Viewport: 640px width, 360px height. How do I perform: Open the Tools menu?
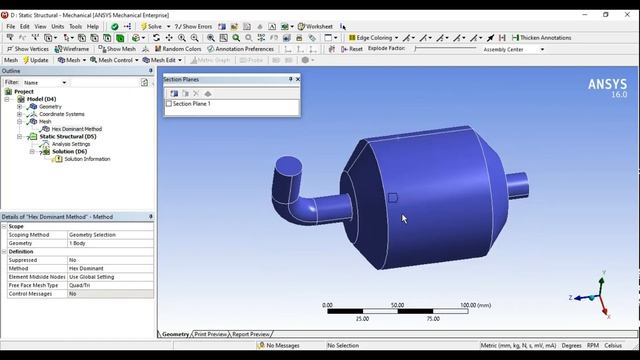[76, 27]
